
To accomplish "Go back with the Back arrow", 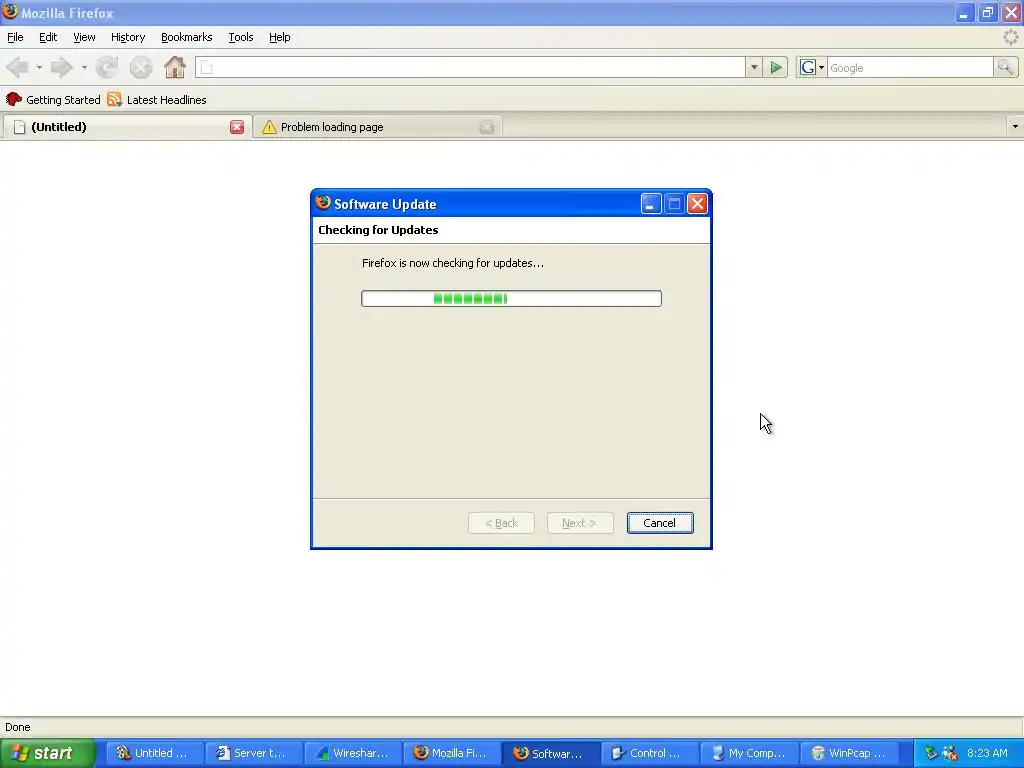I will (18, 67).
